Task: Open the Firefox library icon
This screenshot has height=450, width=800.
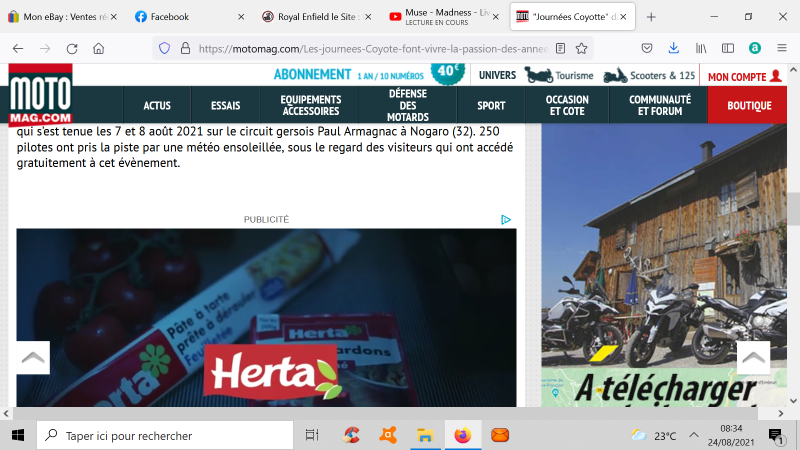Action: [x=701, y=48]
